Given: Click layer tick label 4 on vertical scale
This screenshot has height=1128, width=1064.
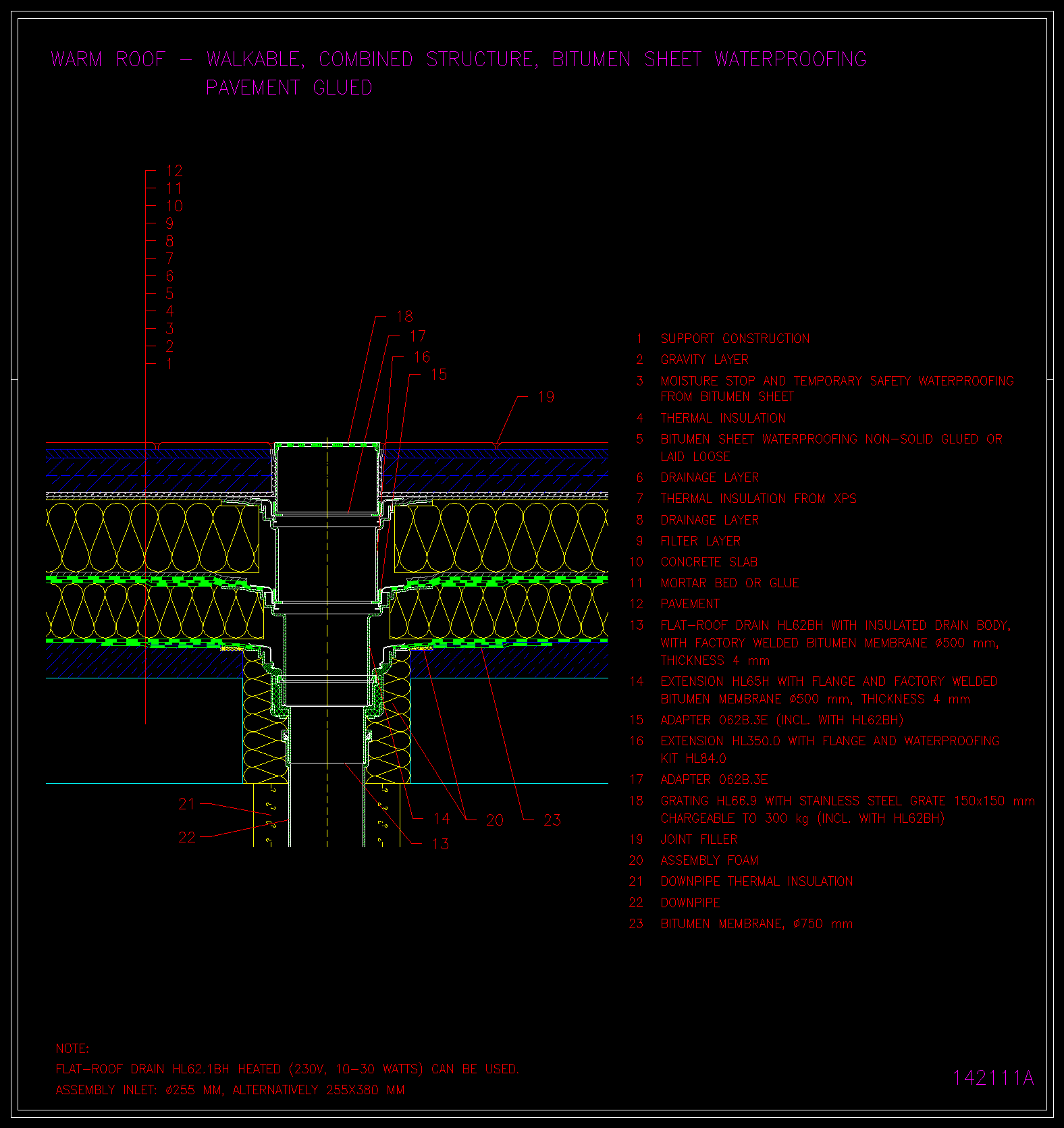Looking at the screenshot, I should pyautogui.click(x=169, y=311).
